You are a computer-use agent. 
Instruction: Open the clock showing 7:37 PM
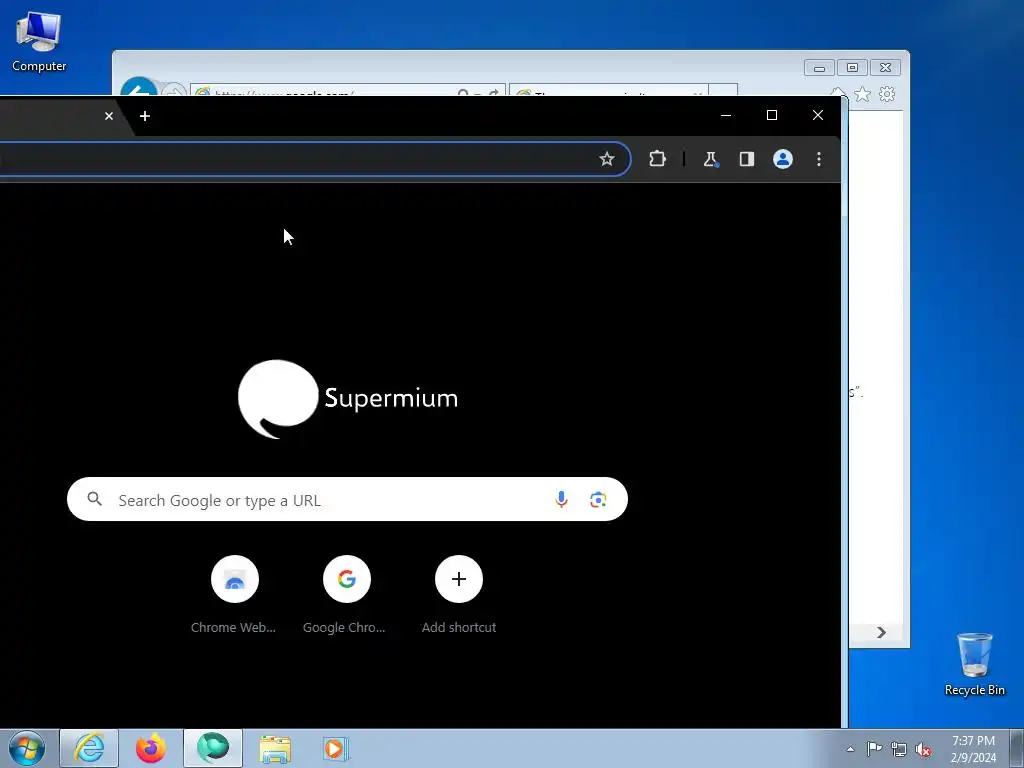(x=973, y=749)
